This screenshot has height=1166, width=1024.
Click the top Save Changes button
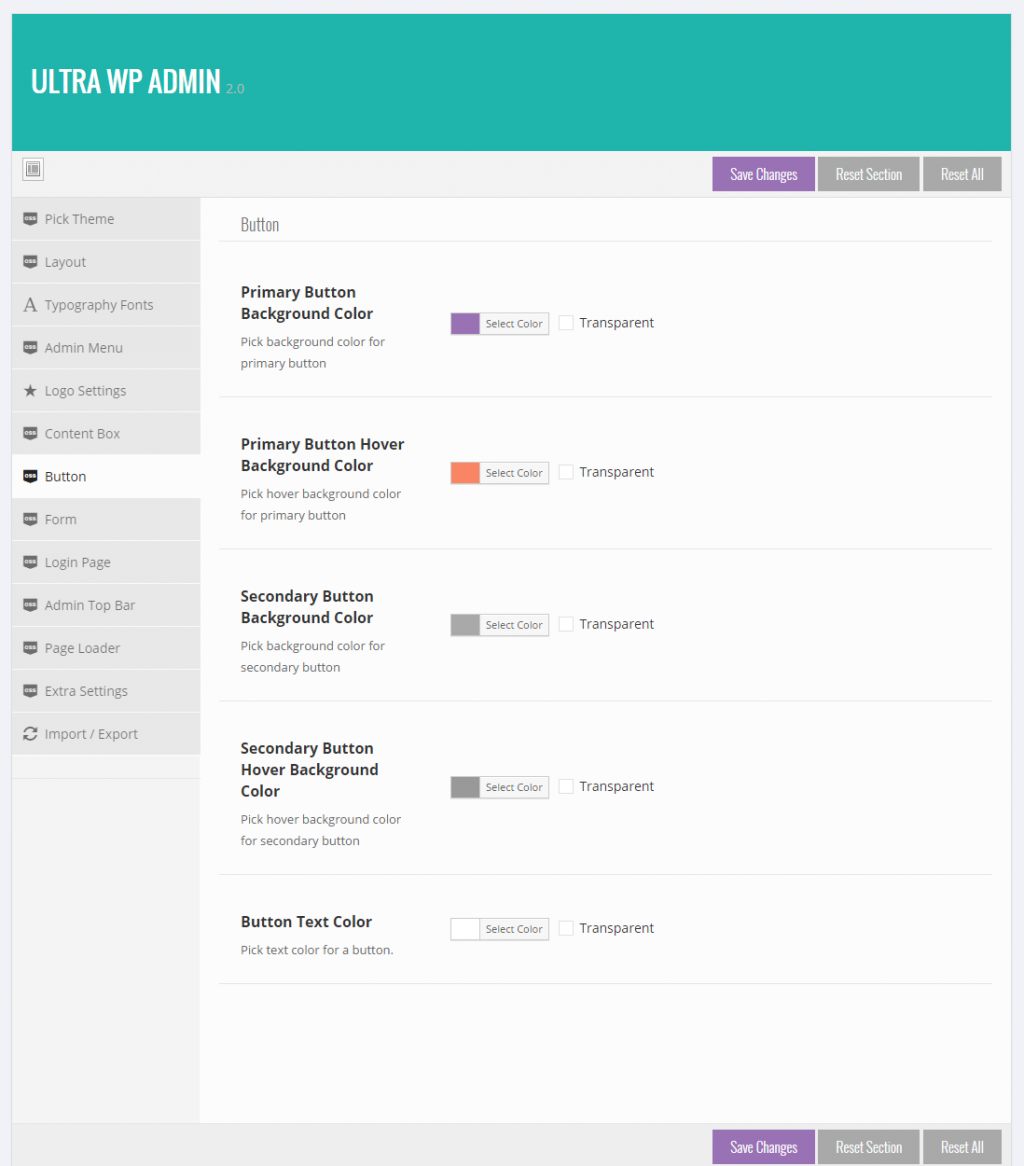coord(763,174)
